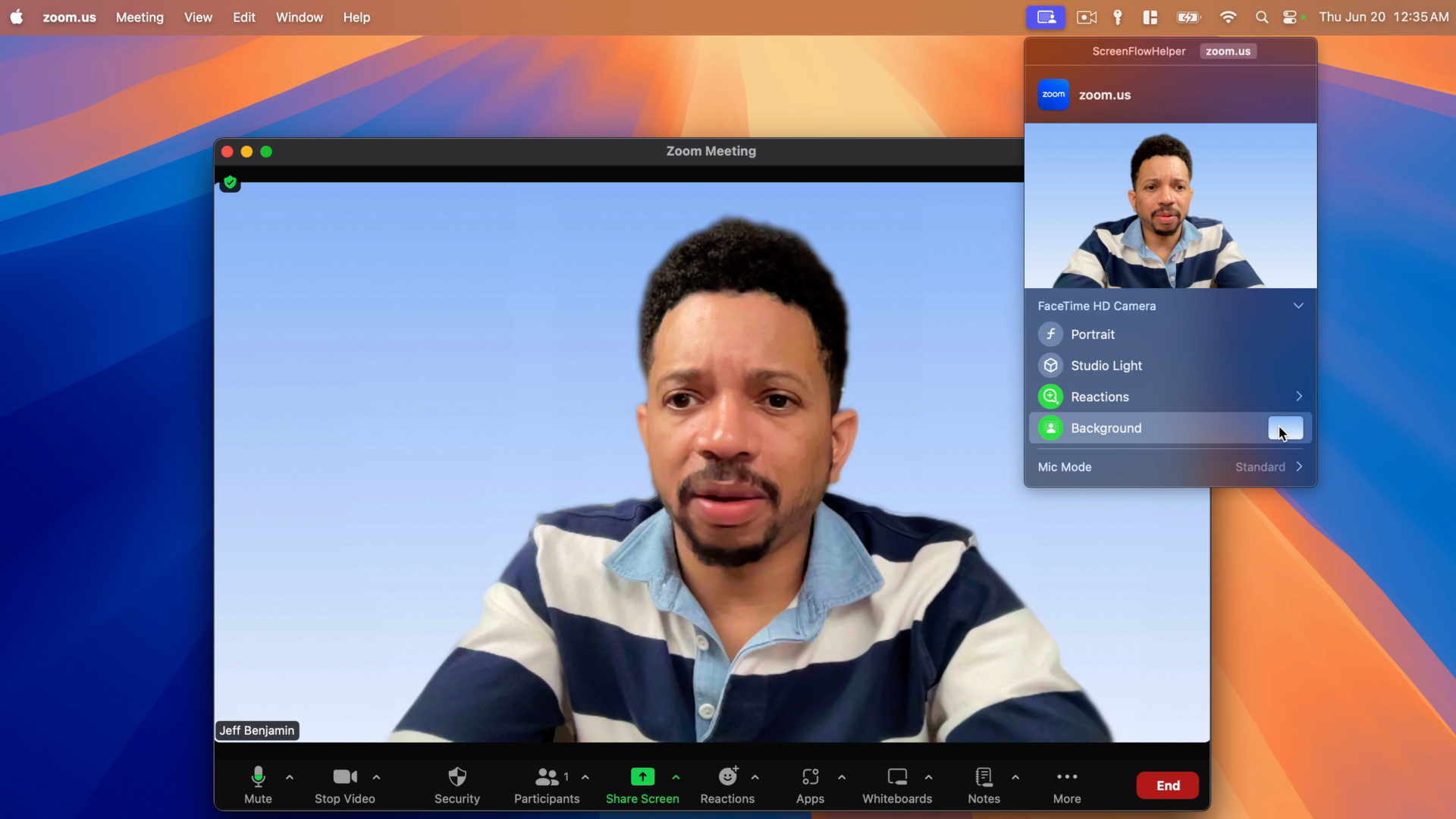The width and height of the screenshot is (1456, 819).
Task: Click the camera preview thumbnail
Action: (1170, 206)
